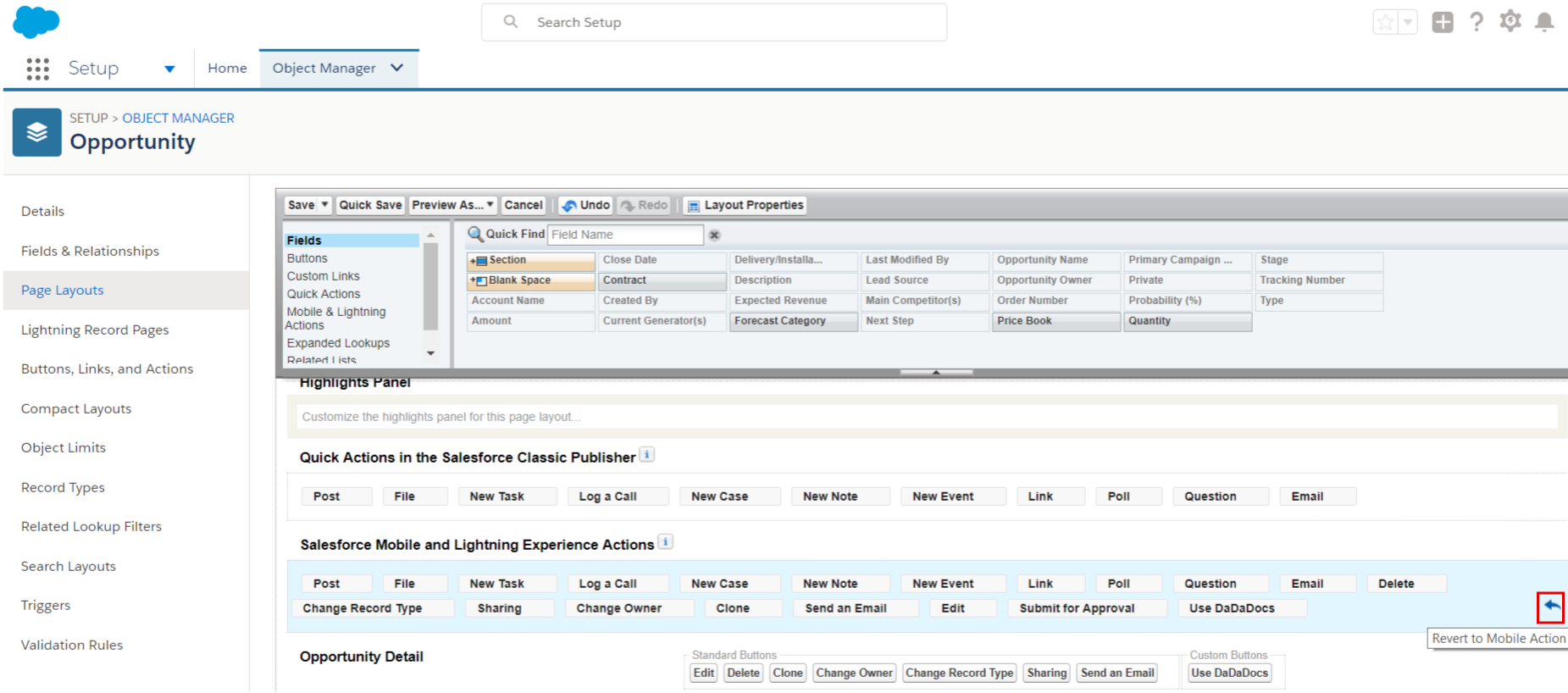Open the App Launcher grid icon

pos(37,69)
